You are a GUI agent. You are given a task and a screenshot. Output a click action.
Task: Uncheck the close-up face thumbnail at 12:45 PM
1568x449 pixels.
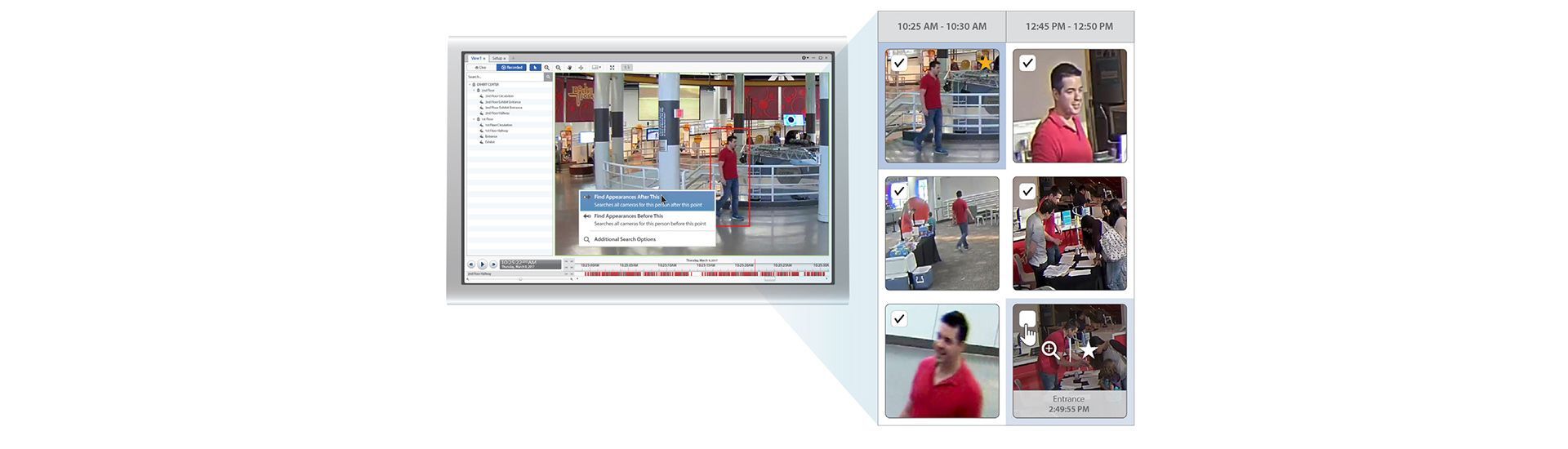click(x=1027, y=63)
